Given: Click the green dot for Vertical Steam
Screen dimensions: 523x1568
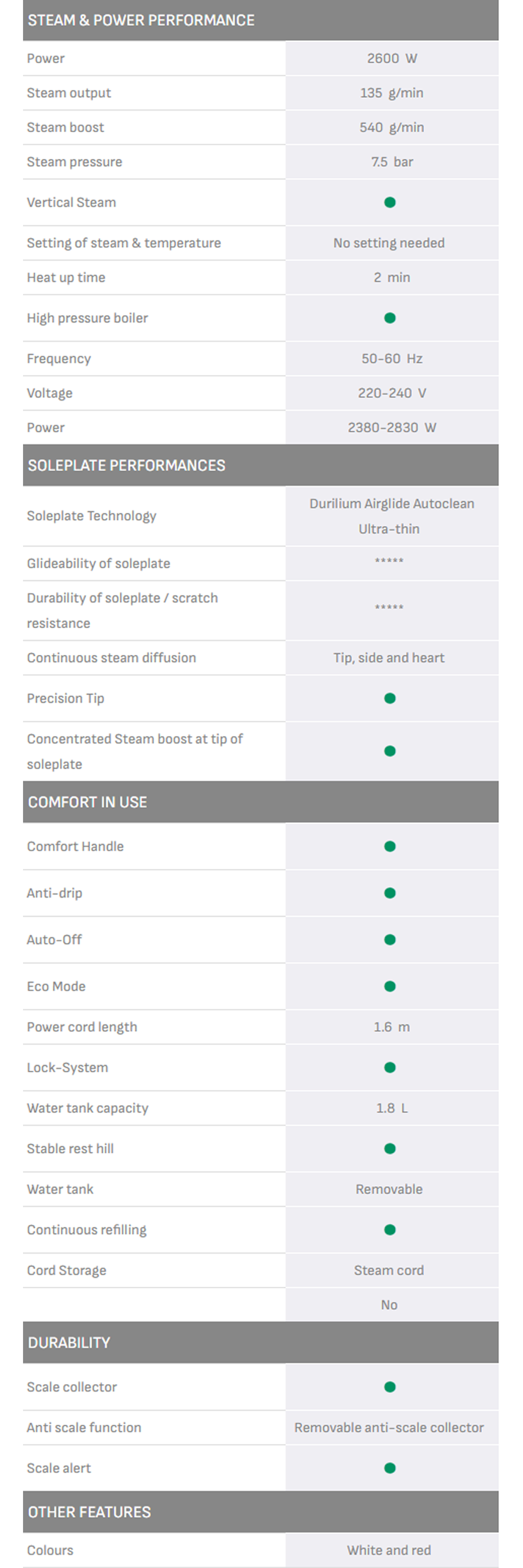Looking at the screenshot, I should coord(390,202).
